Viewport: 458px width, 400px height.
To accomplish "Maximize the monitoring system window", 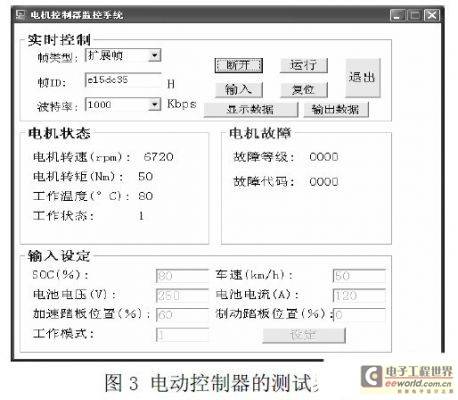I will coord(415,15).
